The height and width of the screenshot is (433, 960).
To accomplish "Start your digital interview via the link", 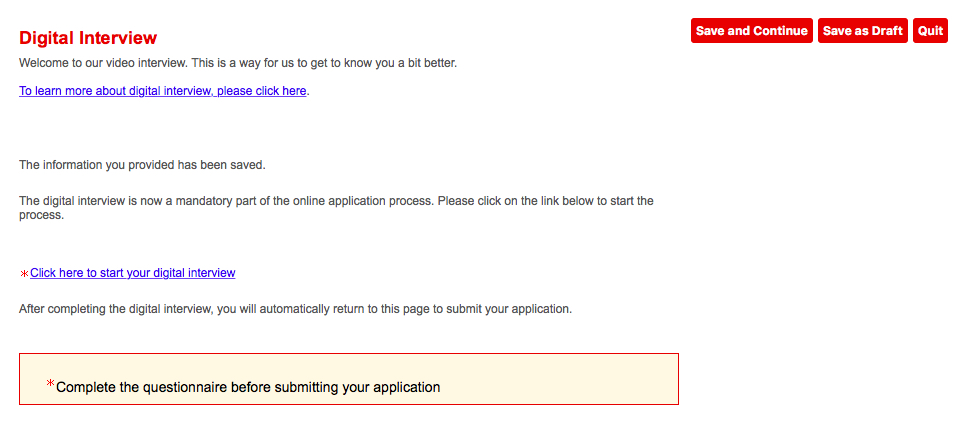I will (133, 273).
